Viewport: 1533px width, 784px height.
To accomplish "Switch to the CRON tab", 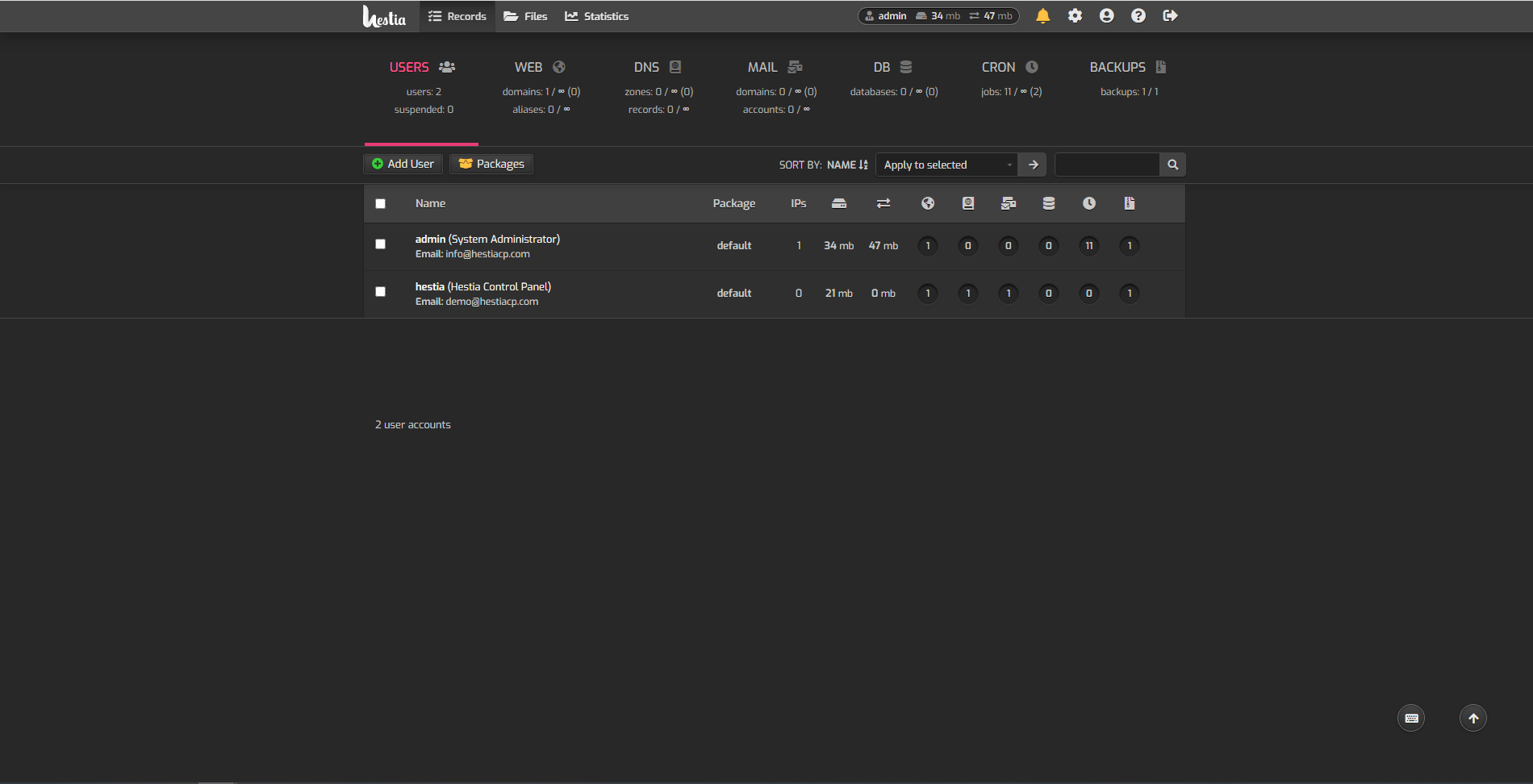I will pyautogui.click(x=1011, y=88).
